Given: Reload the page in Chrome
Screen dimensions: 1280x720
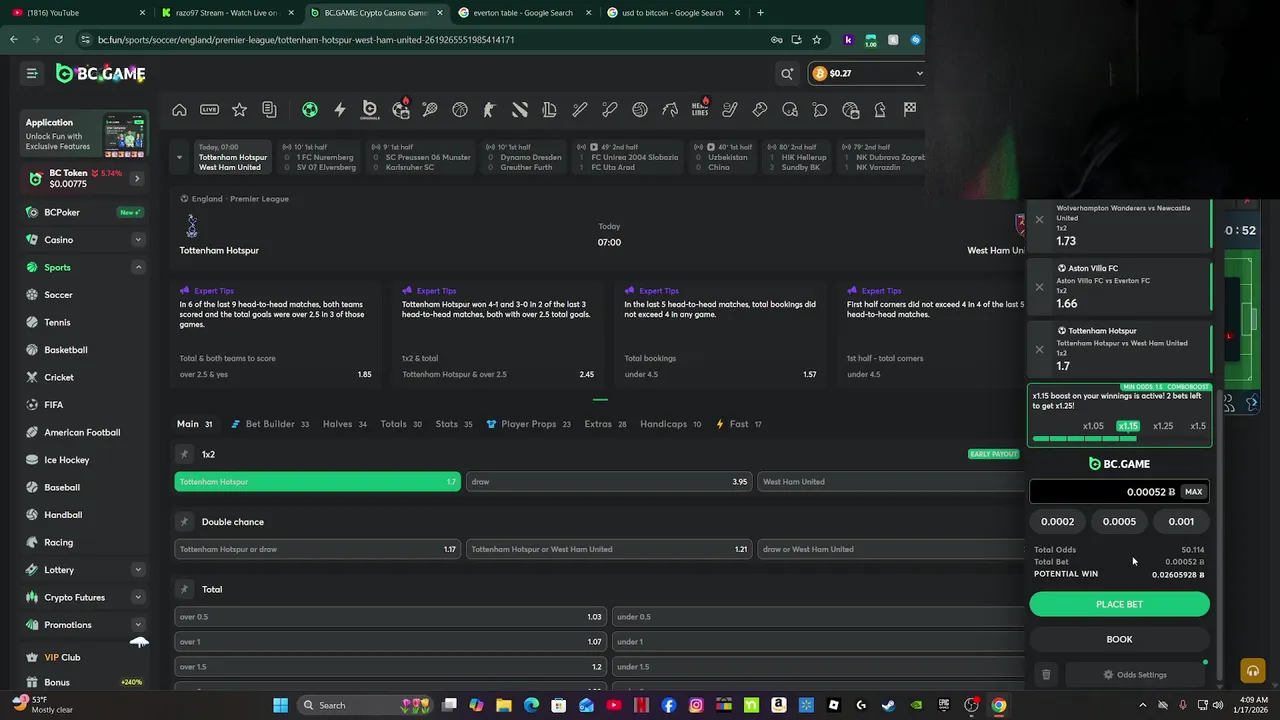Looking at the screenshot, I should coord(59,40).
